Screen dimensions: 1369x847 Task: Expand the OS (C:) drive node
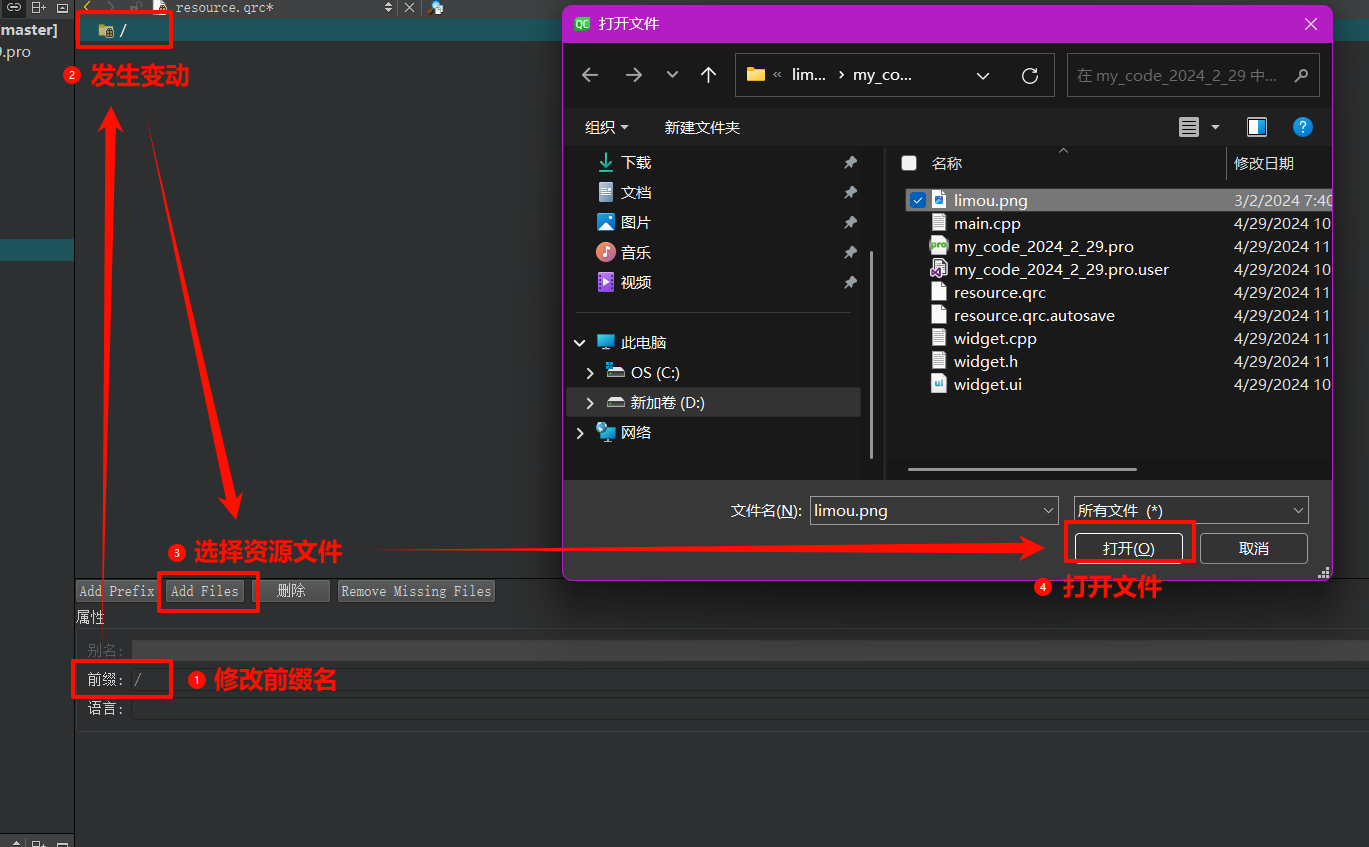point(590,372)
